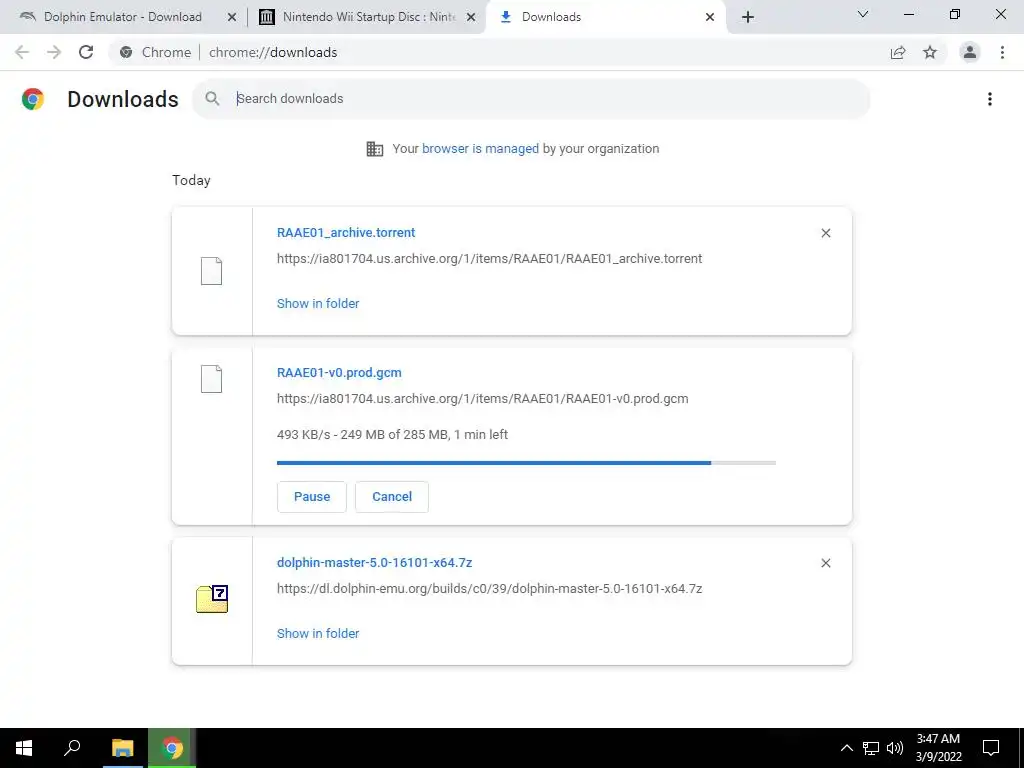
Task: Remove dolphin-master-5.0-16101-x64.7z from the list
Action: point(825,563)
